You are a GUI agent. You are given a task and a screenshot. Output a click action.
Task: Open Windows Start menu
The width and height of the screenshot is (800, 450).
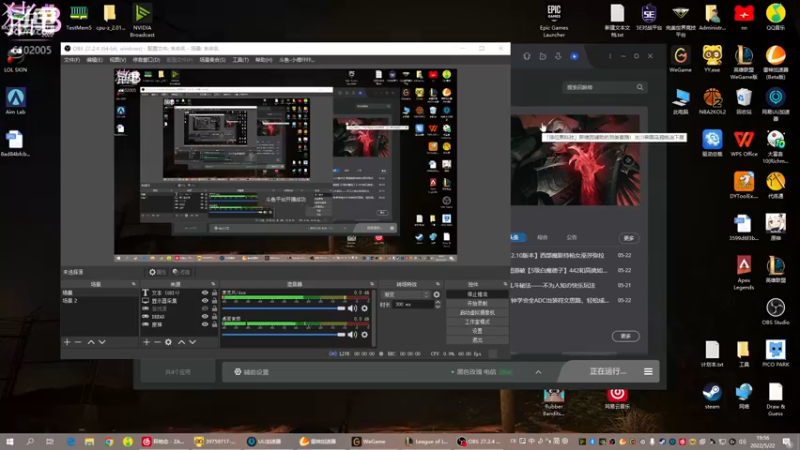pyautogui.click(x=10, y=441)
